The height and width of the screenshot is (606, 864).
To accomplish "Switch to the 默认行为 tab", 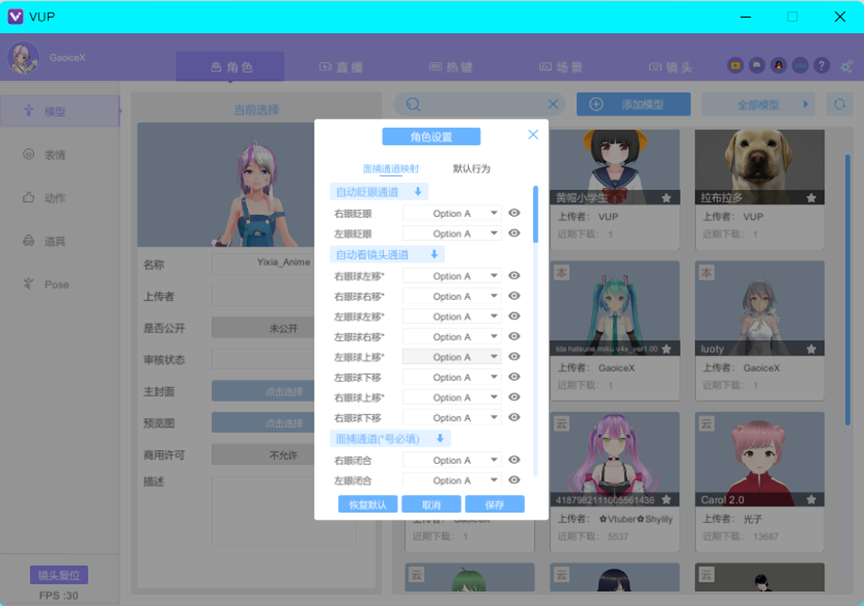I will pyautogui.click(x=472, y=169).
